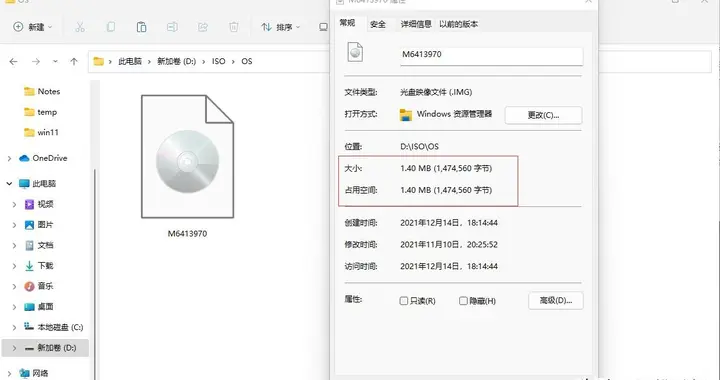Click the 音乐 Music icon in sidebar
The width and height of the screenshot is (720, 380).
29,286
